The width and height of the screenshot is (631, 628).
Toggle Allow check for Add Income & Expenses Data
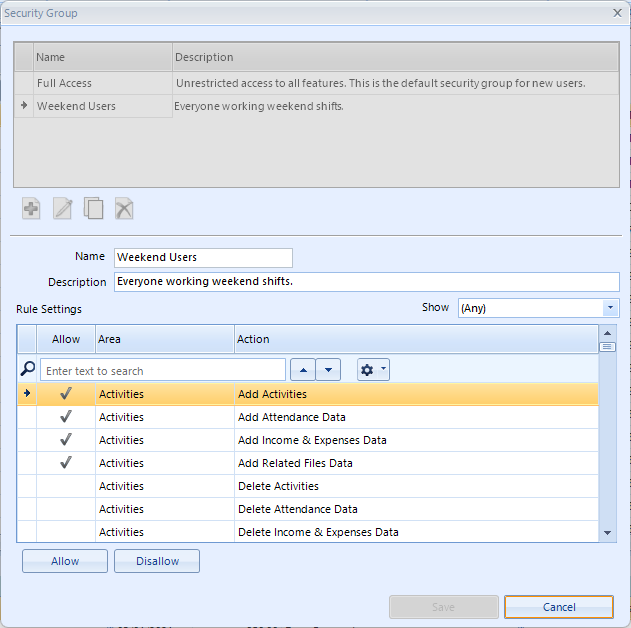pos(66,440)
